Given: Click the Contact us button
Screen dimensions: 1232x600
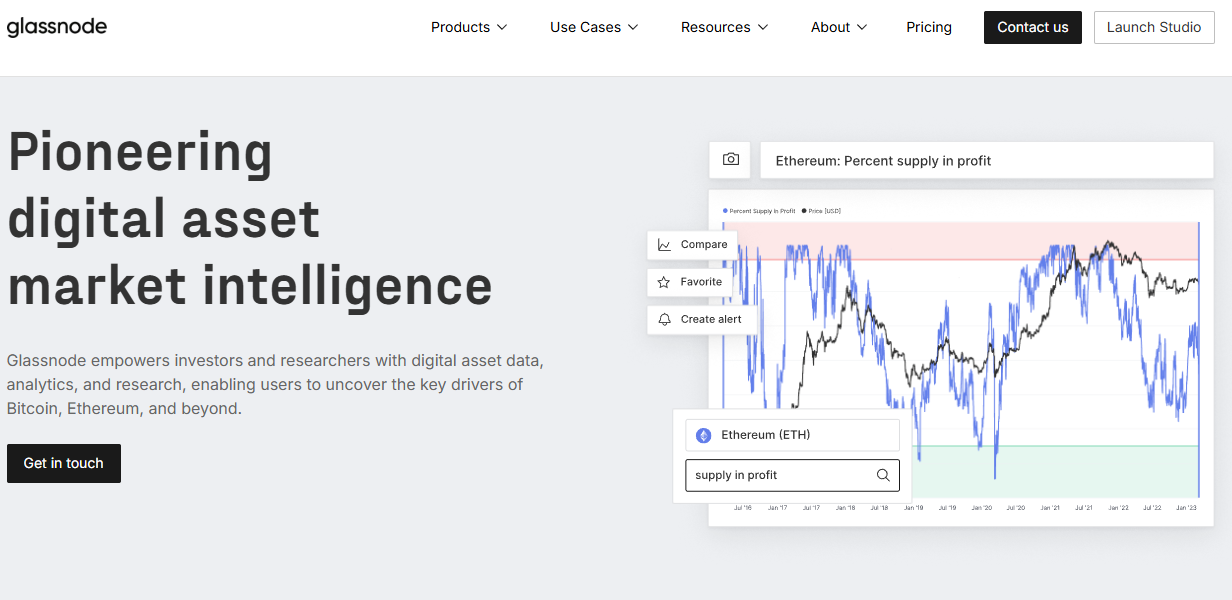Looking at the screenshot, I should pos(1032,27).
